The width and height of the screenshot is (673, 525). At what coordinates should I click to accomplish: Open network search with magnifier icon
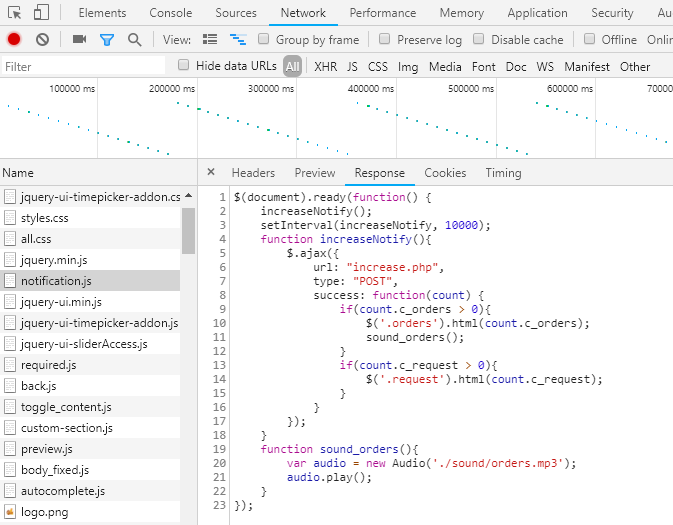[134, 40]
